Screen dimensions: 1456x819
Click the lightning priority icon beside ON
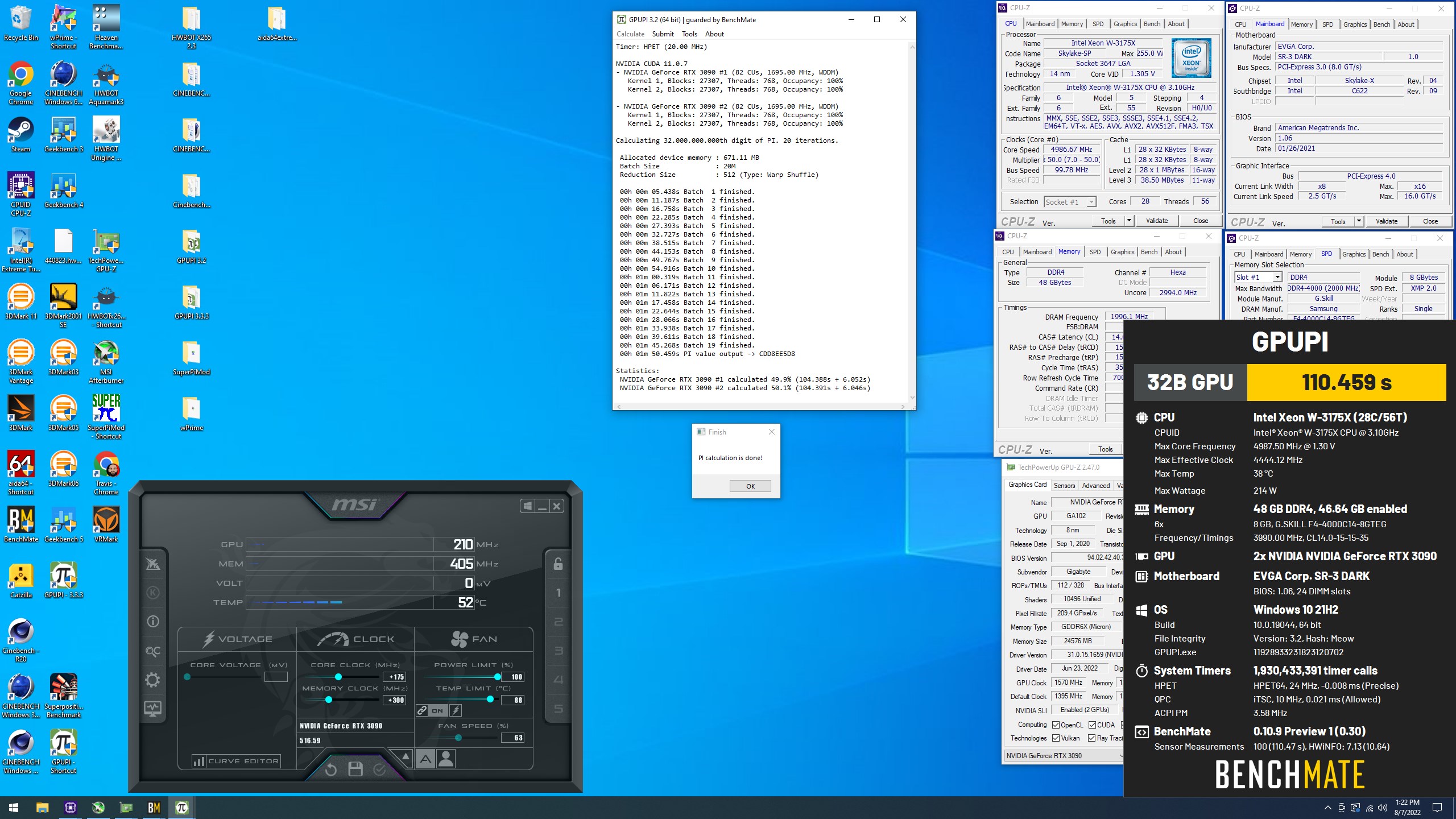(x=456, y=710)
